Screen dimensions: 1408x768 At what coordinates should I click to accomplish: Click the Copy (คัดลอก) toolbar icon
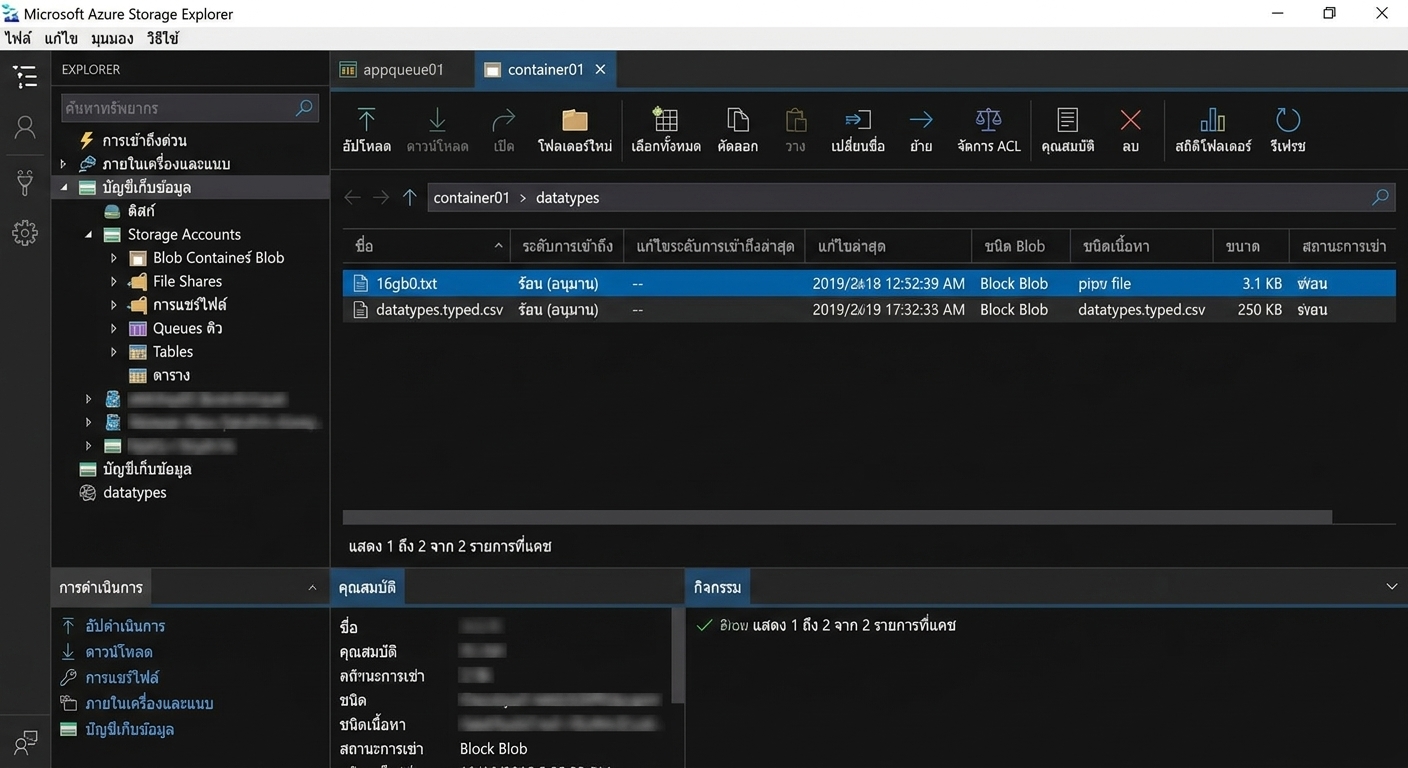coord(738,120)
